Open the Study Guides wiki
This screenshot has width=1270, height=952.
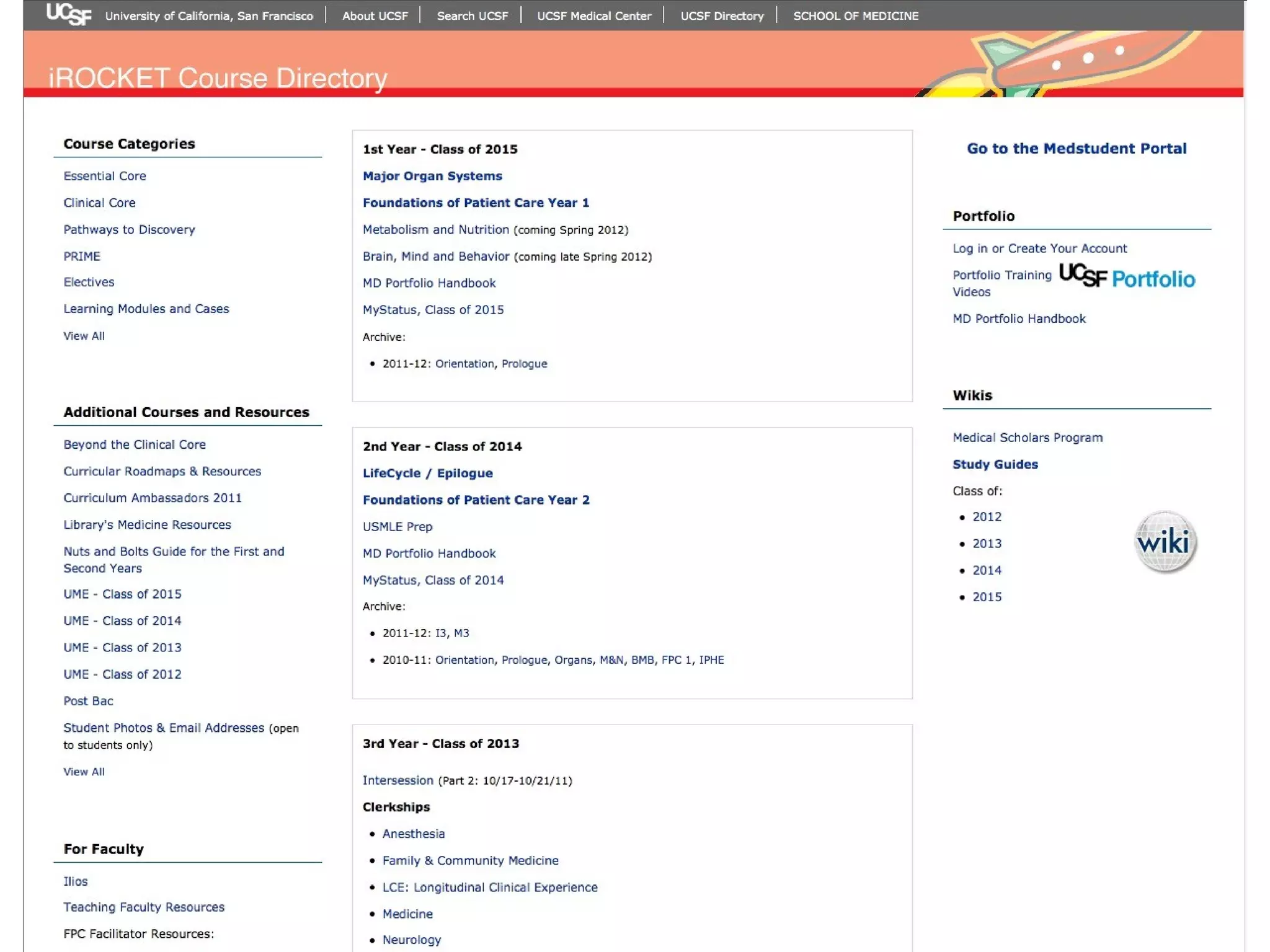(x=995, y=465)
